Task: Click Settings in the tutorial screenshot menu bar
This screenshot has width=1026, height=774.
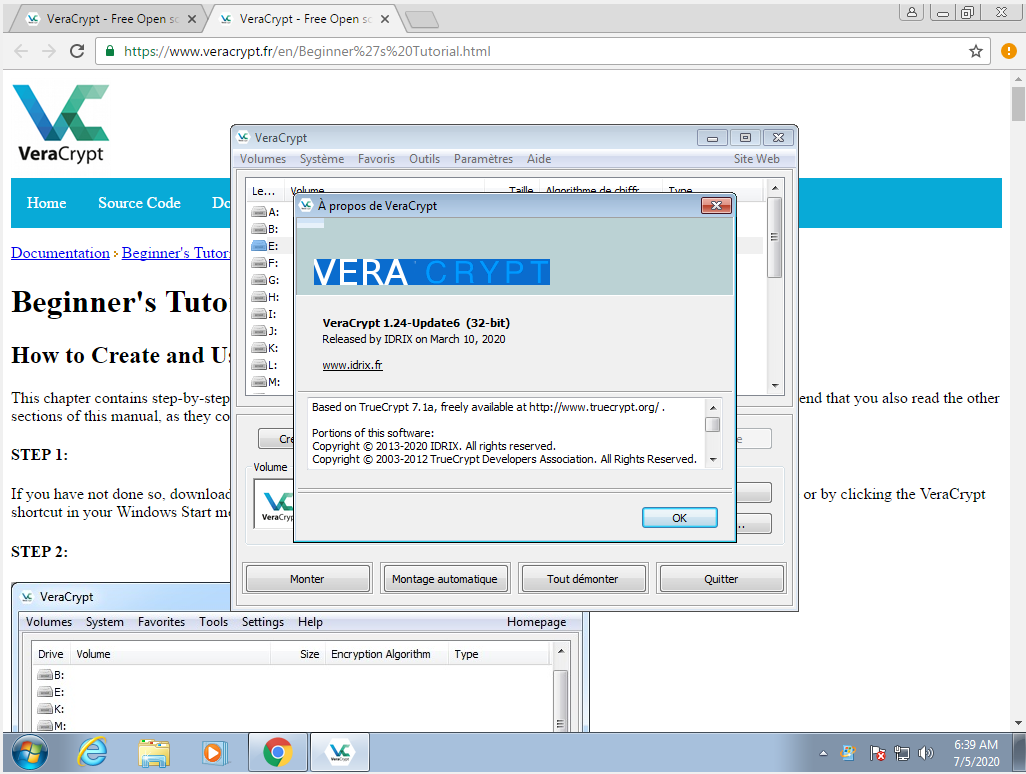Action: coord(262,622)
